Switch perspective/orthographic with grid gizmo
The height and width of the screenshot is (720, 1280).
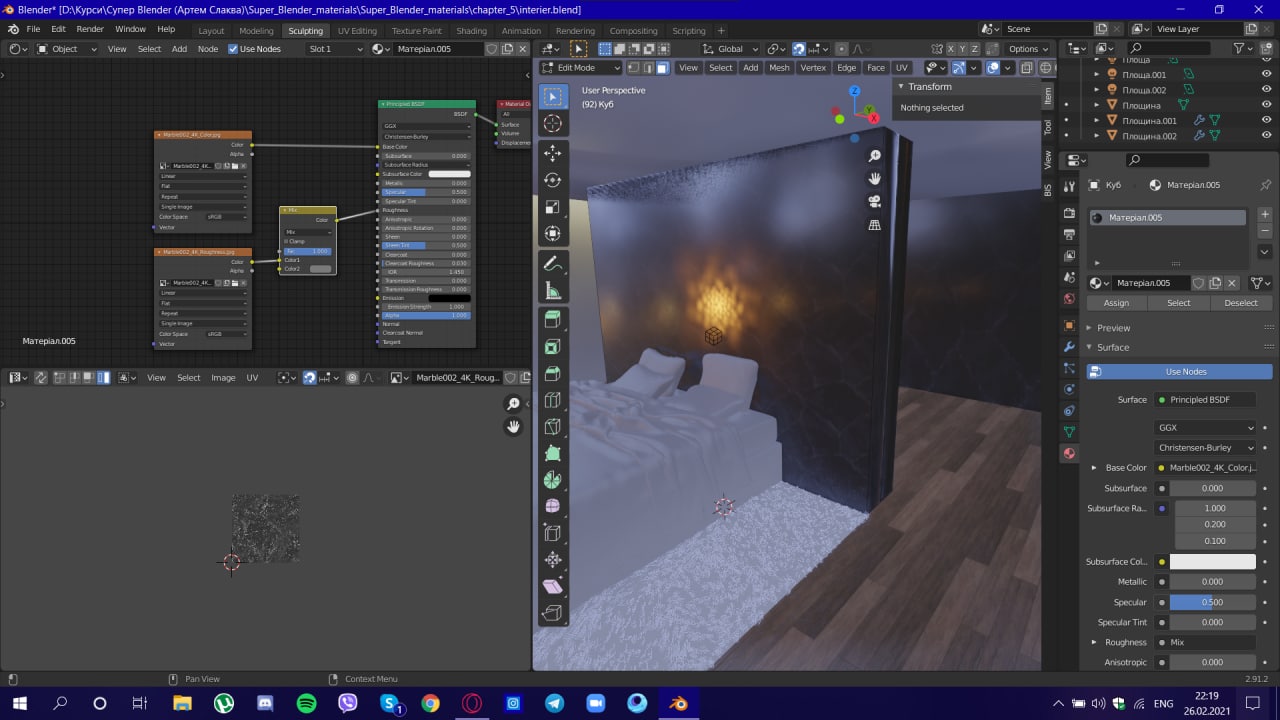click(x=875, y=225)
